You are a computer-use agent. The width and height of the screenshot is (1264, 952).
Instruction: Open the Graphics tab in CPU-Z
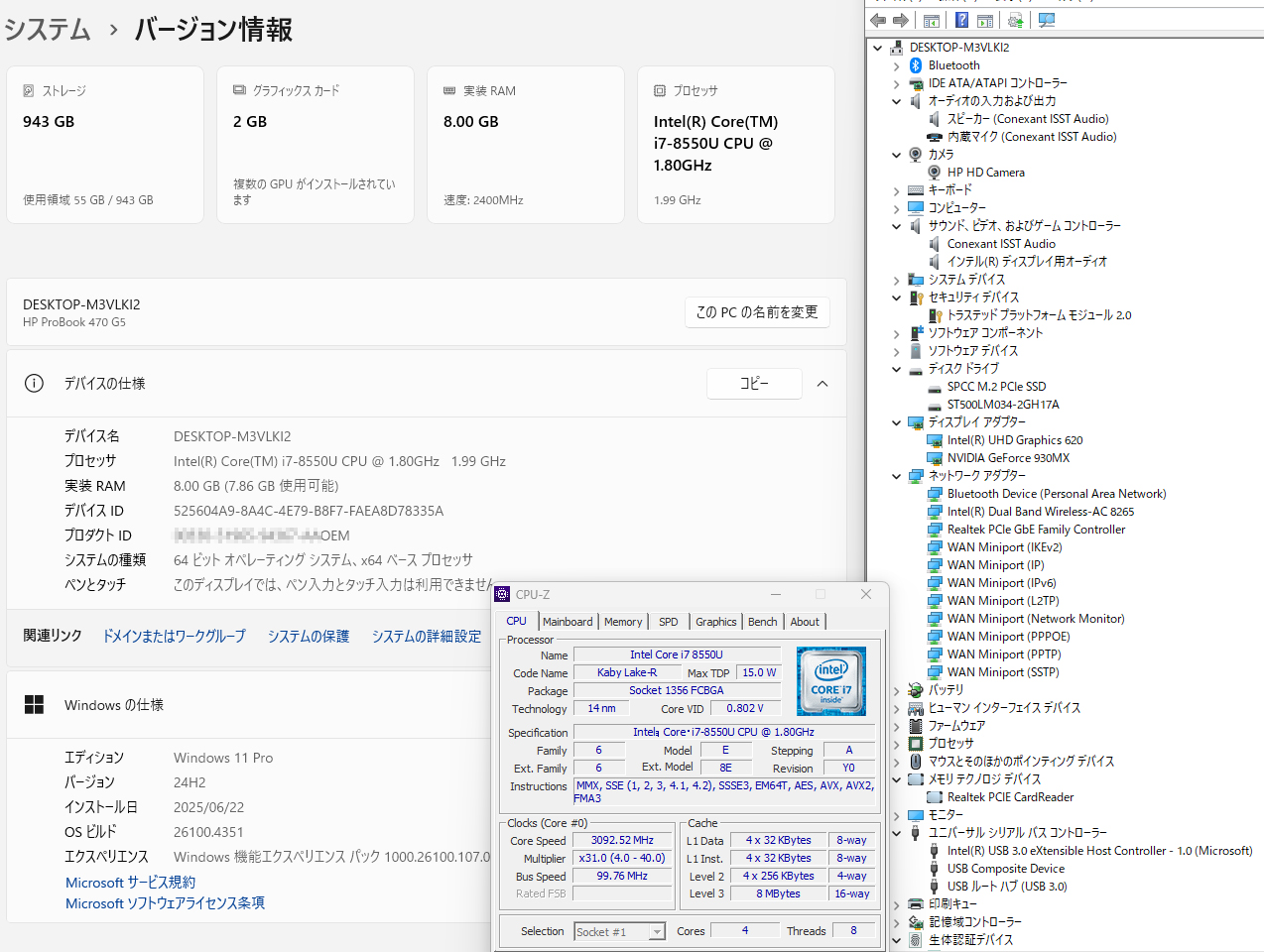pyautogui.click(x=715, y=622)
